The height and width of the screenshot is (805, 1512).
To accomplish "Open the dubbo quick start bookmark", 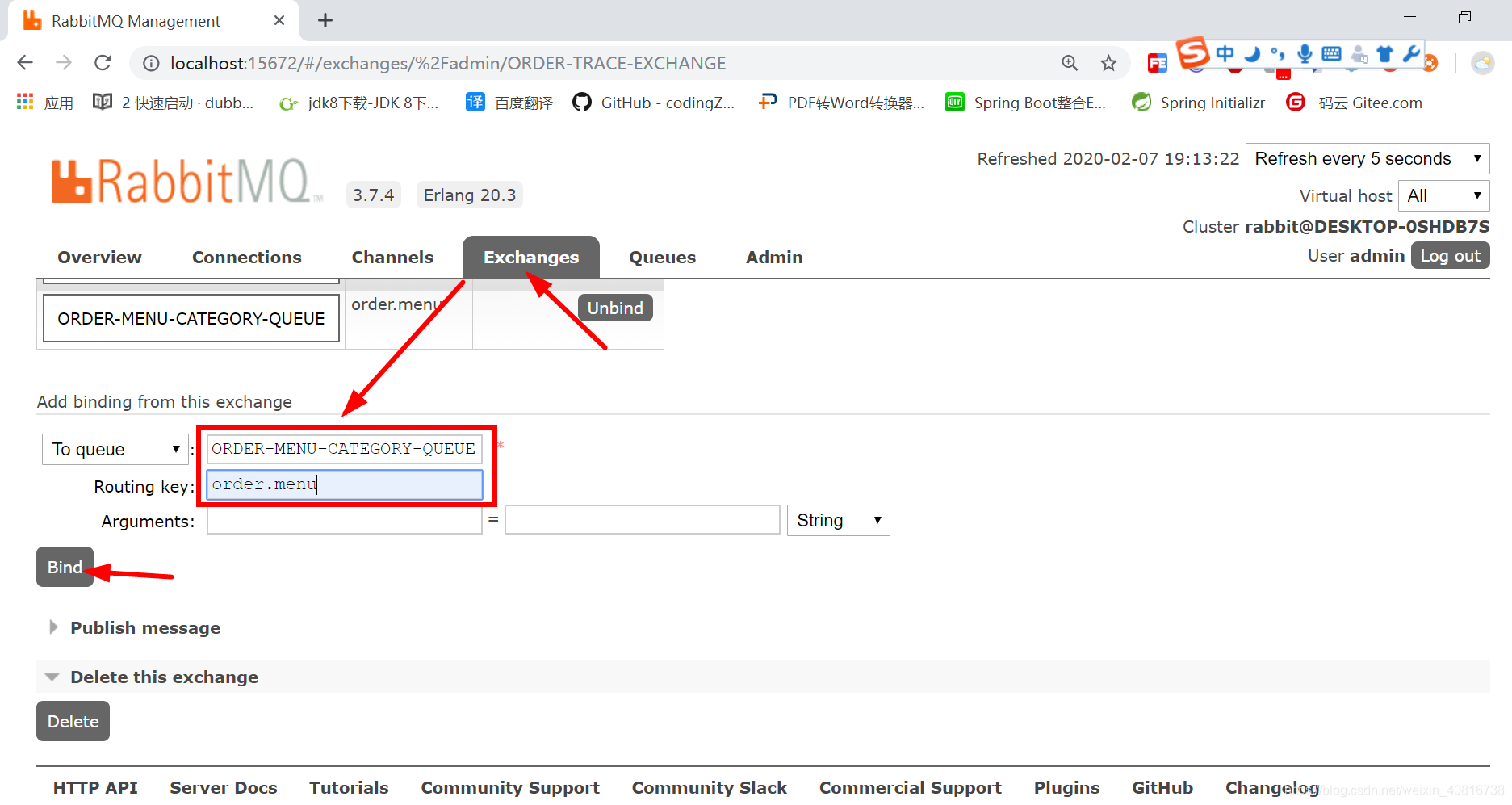I will pyautogui.click(x=174, y=103).
